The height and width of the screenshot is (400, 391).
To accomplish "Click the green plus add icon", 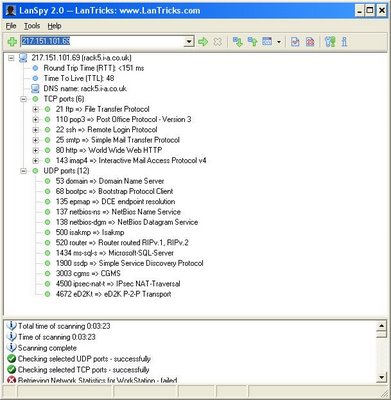I will tap(12, 42).
